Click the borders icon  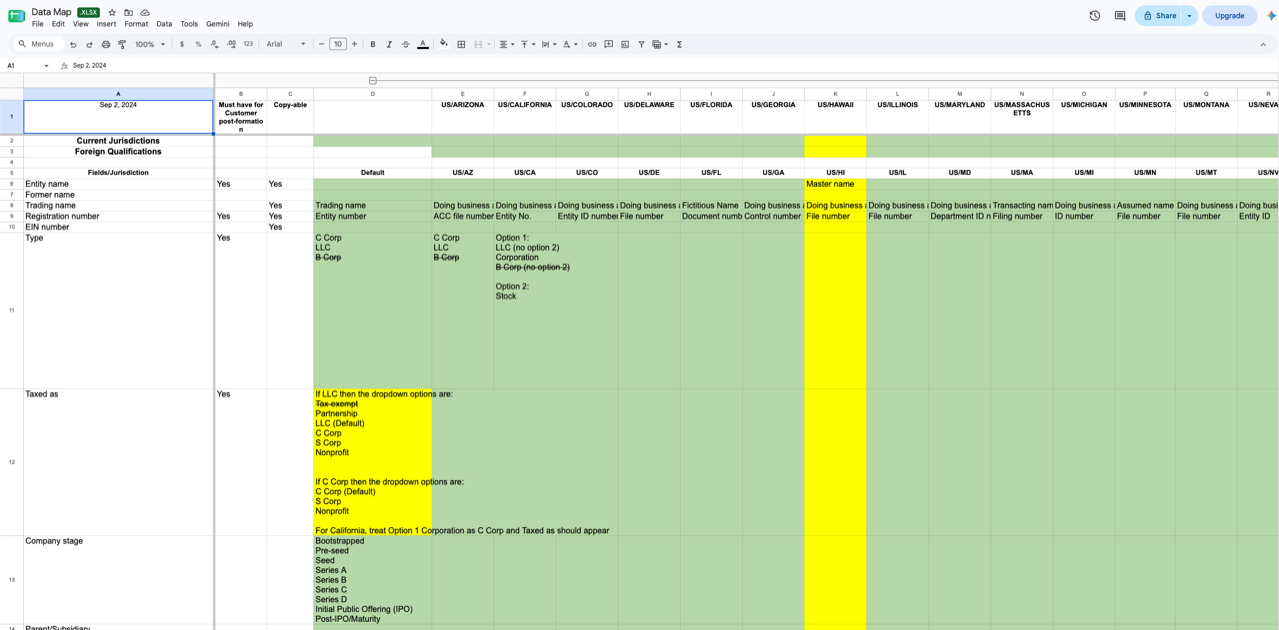click(x=461, y=44)
